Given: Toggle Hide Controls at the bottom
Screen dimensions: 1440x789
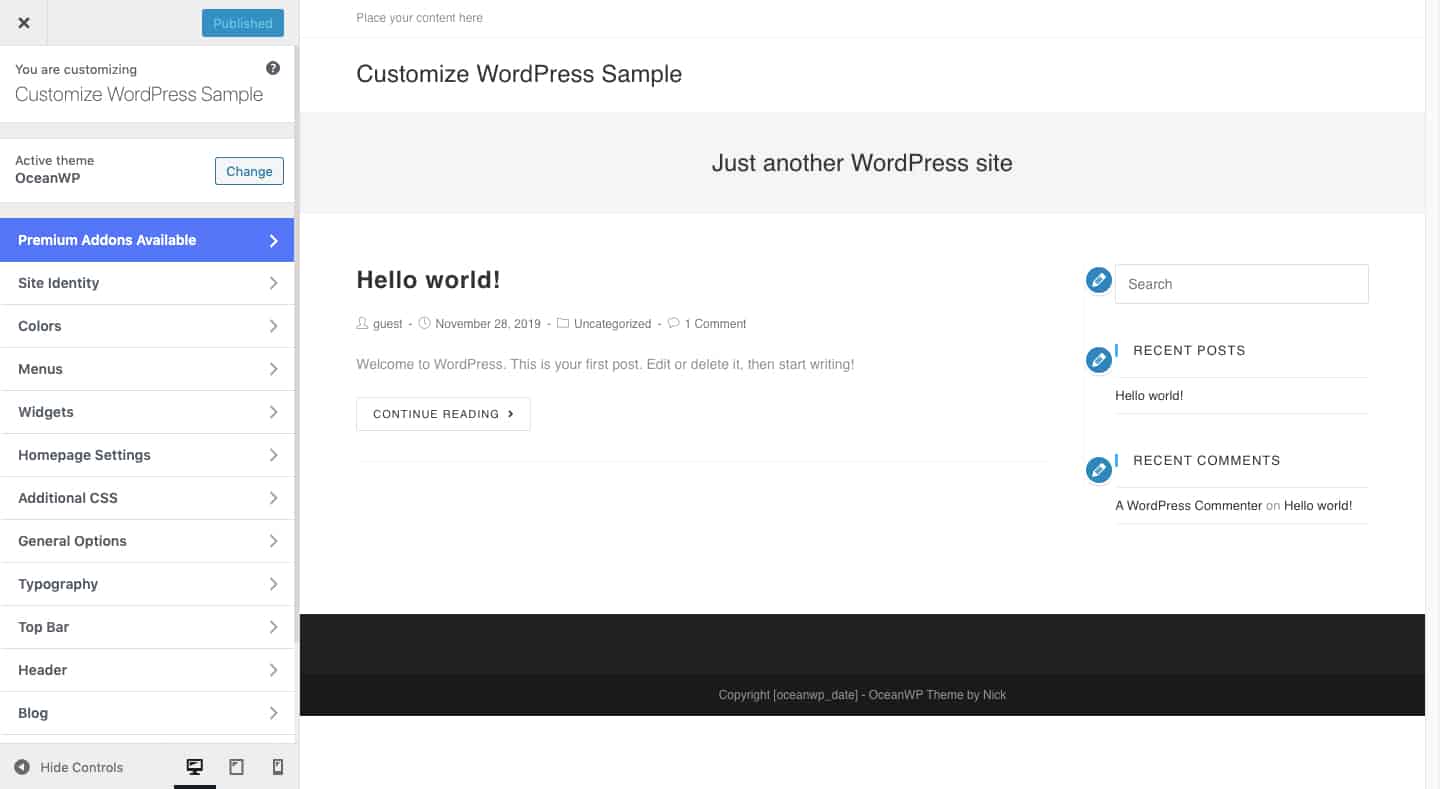Looking at the screenshot, I should (70, 767).
